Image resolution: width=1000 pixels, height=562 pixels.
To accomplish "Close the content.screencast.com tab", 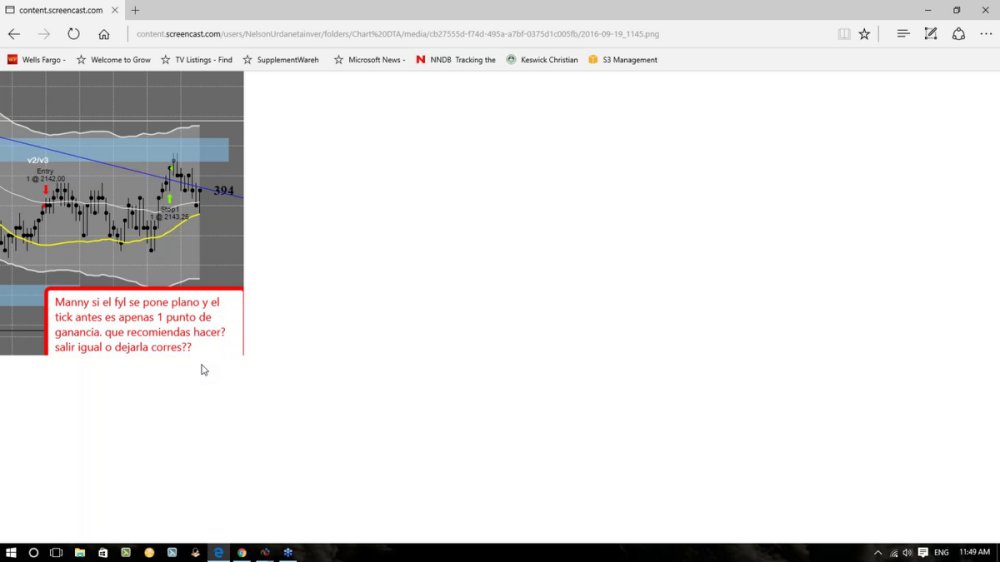I will coord(115,10).
